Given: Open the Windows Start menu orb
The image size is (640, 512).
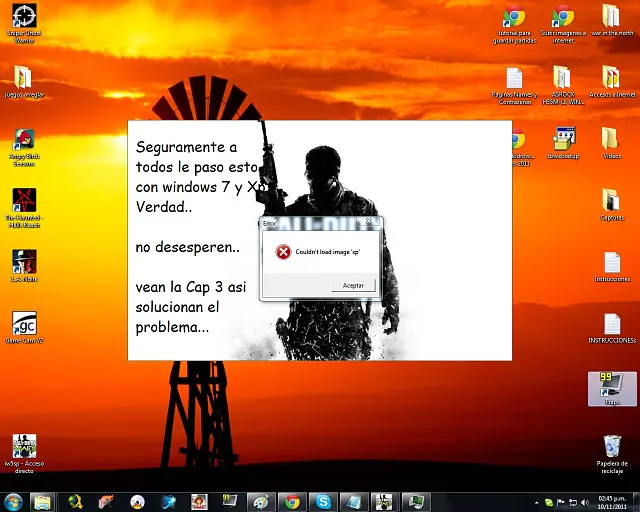Looking at the screenshot, I should pyautogui.click(x=13, y=502).
